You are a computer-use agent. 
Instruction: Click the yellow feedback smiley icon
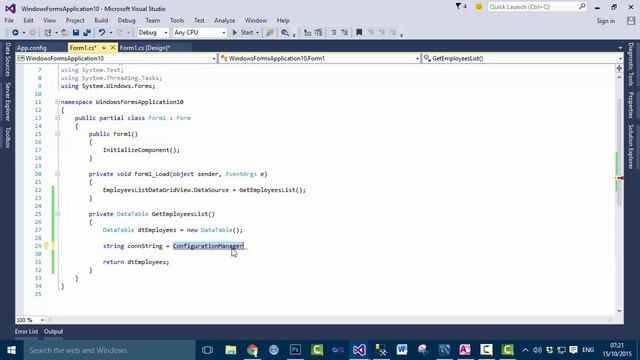479,7
